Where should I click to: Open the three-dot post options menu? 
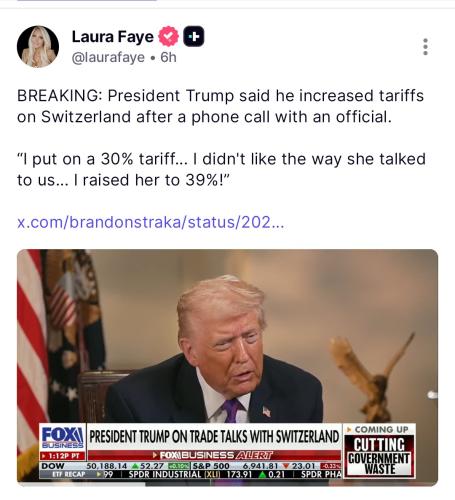pos(425,47)
